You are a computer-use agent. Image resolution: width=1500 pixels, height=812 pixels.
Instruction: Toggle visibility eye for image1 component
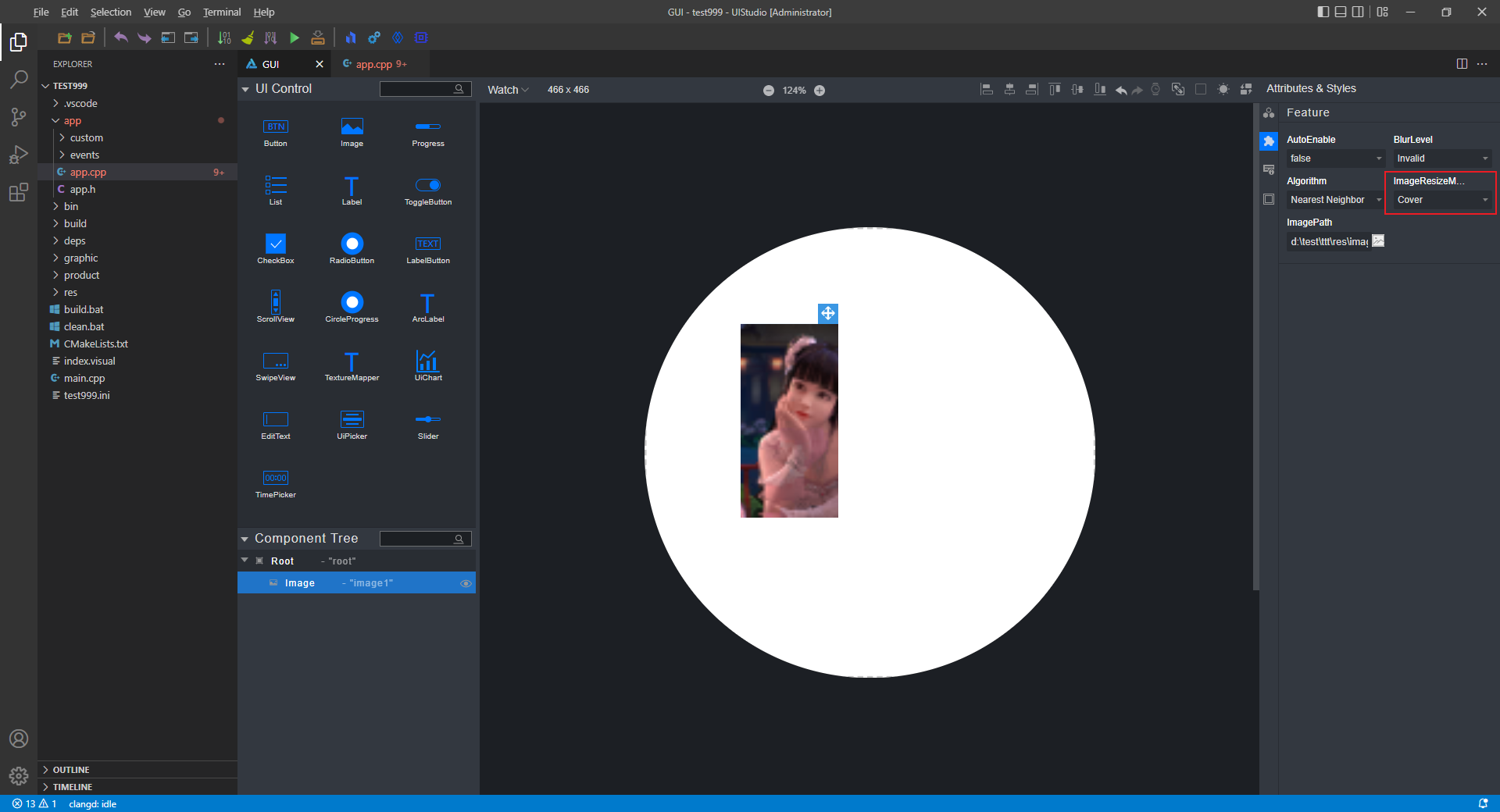[x=466, y=583]
